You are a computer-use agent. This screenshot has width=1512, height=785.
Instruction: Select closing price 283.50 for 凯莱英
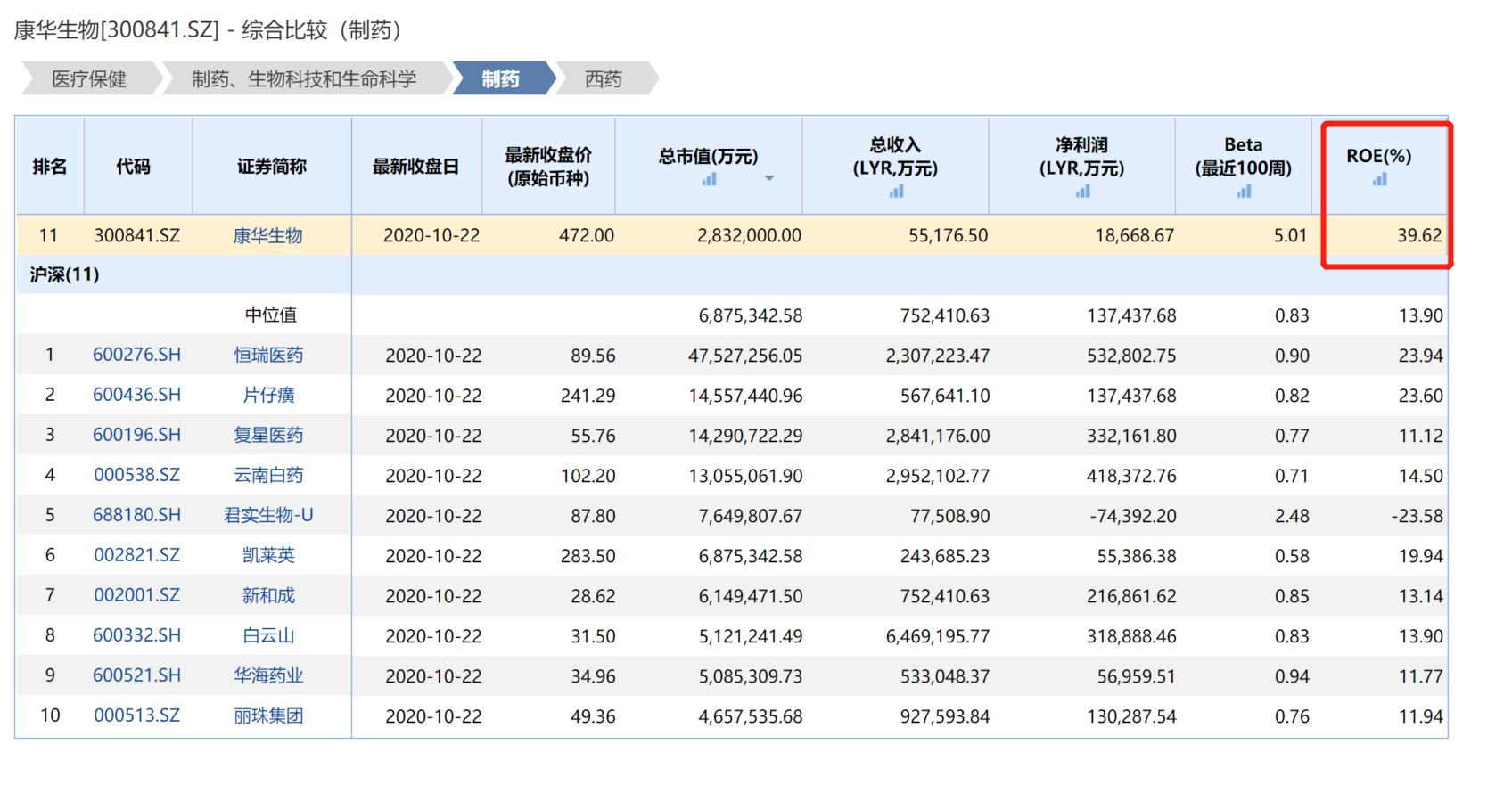[588, 555]
